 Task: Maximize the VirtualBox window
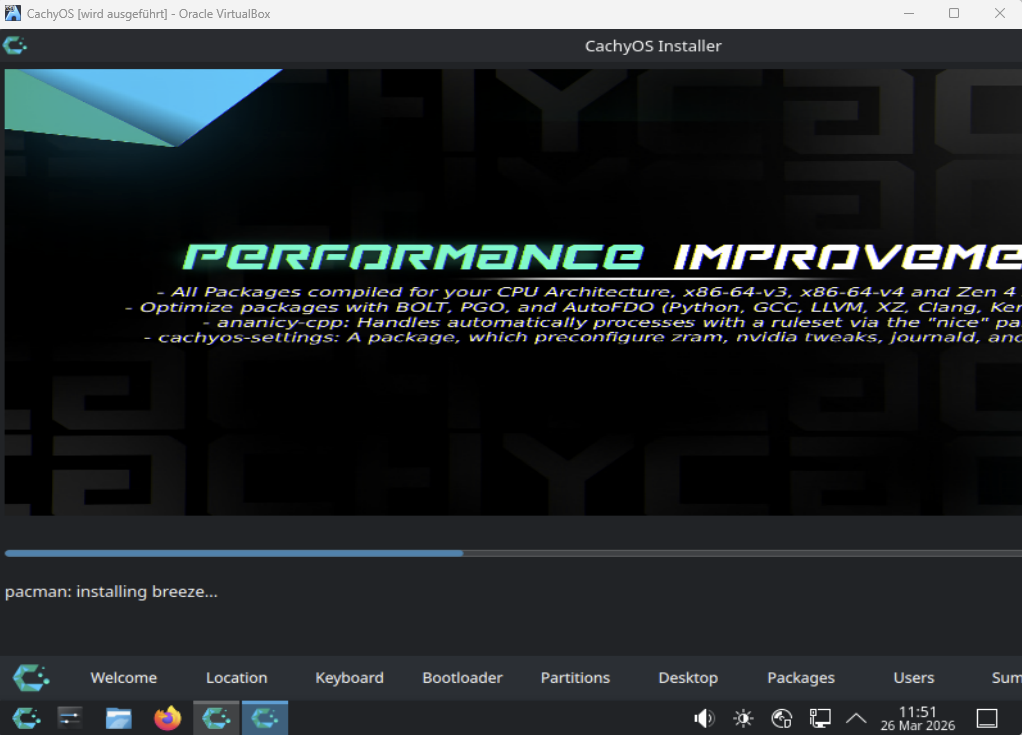[954, 13]
